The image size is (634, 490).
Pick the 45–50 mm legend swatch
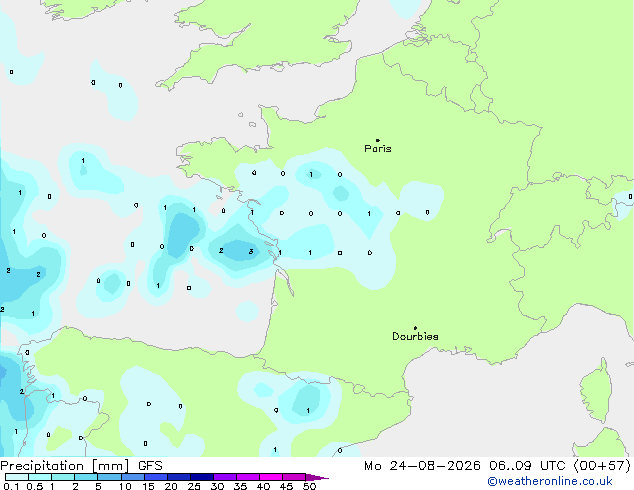tap(294, 477)
